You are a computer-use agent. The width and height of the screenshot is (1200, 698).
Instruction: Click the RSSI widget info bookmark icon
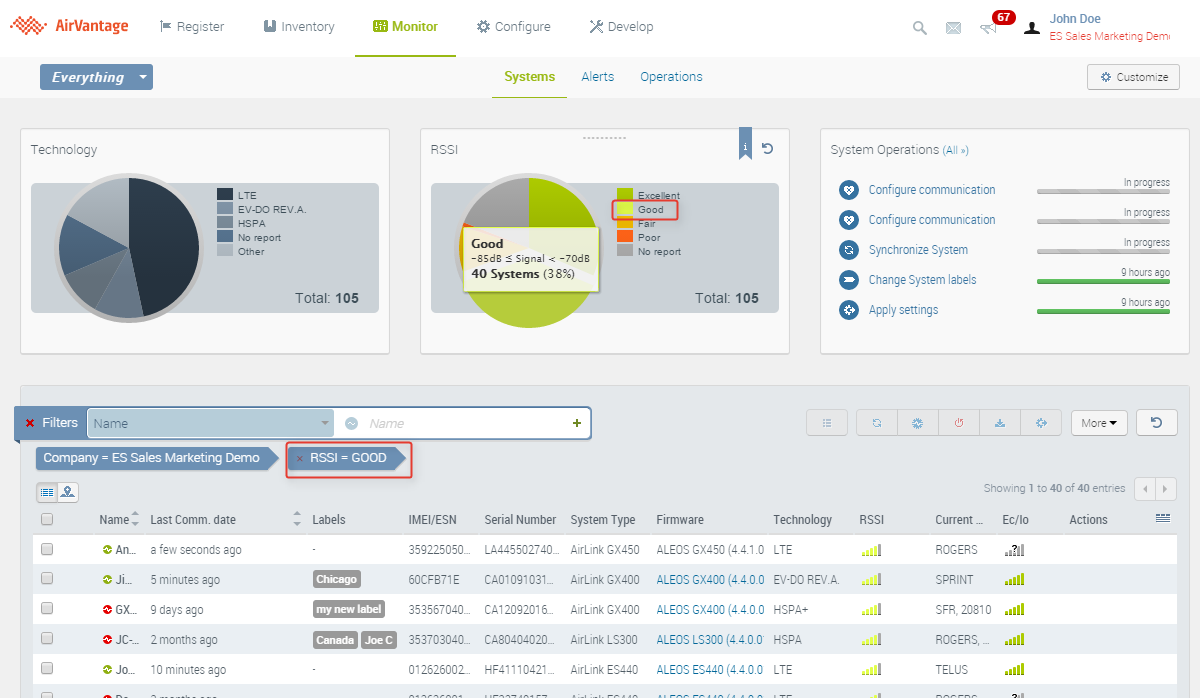(x=745, y=144)
